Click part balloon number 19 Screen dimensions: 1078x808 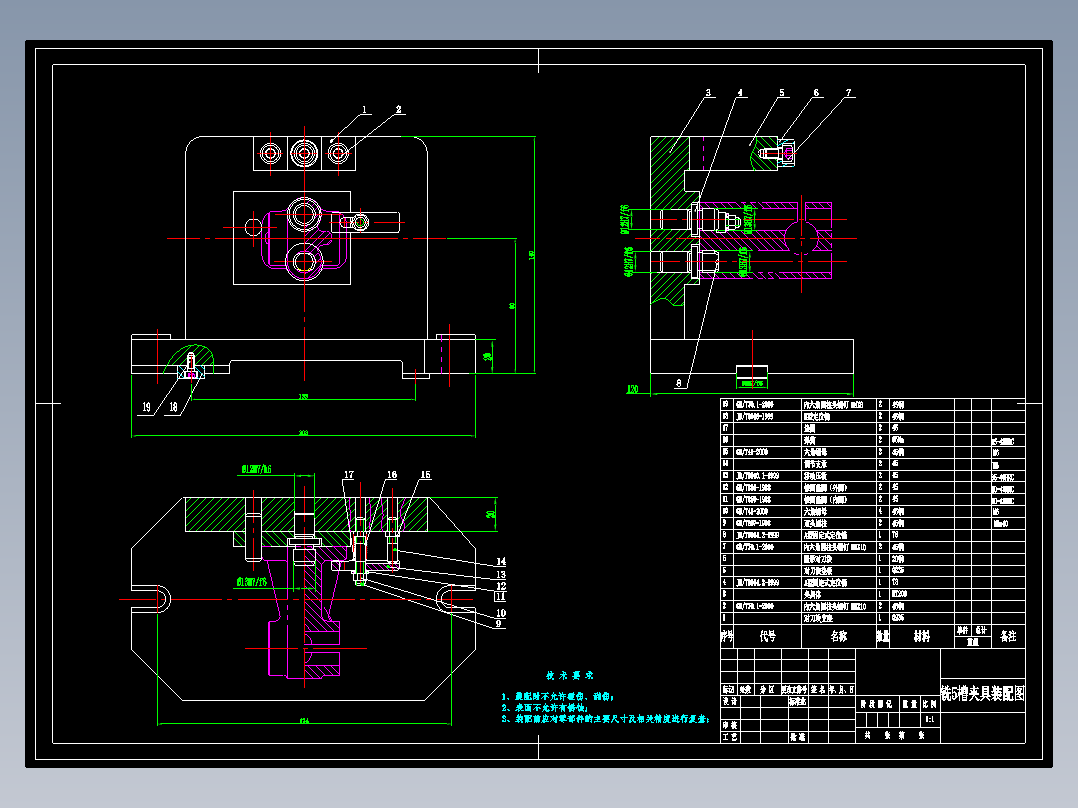coord(146,407)
